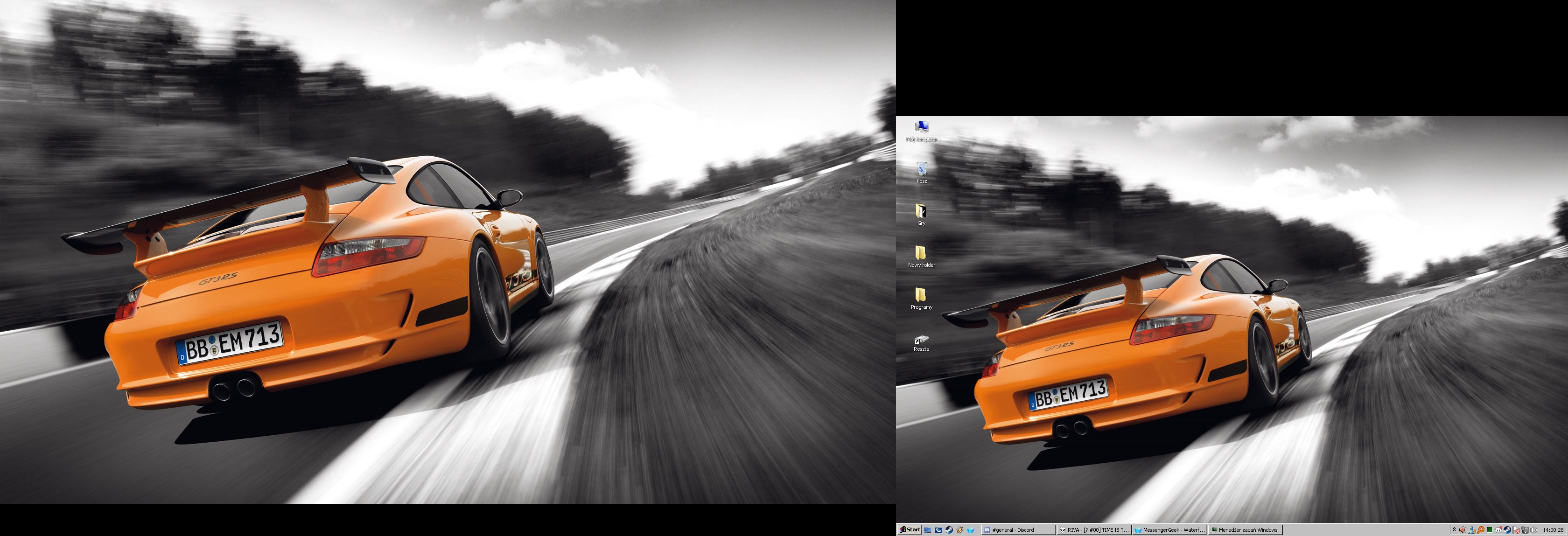Launch Waterfox from quick launch bar

[x=971, y=530]
